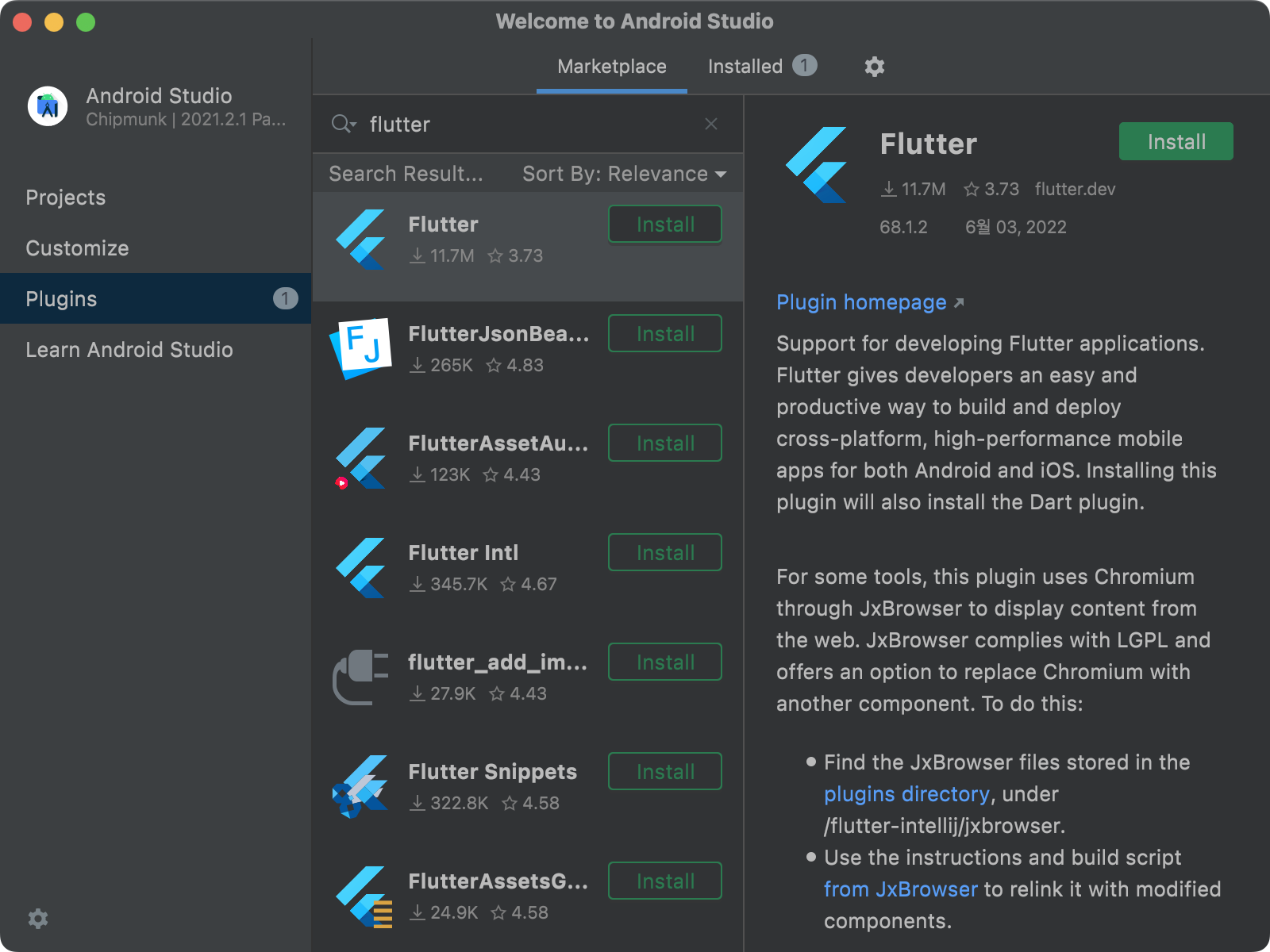This screenshot has height=952, width=1270.
Task: Install the FlutterJsonBeanFactory plugin
Action: point(665,334)
